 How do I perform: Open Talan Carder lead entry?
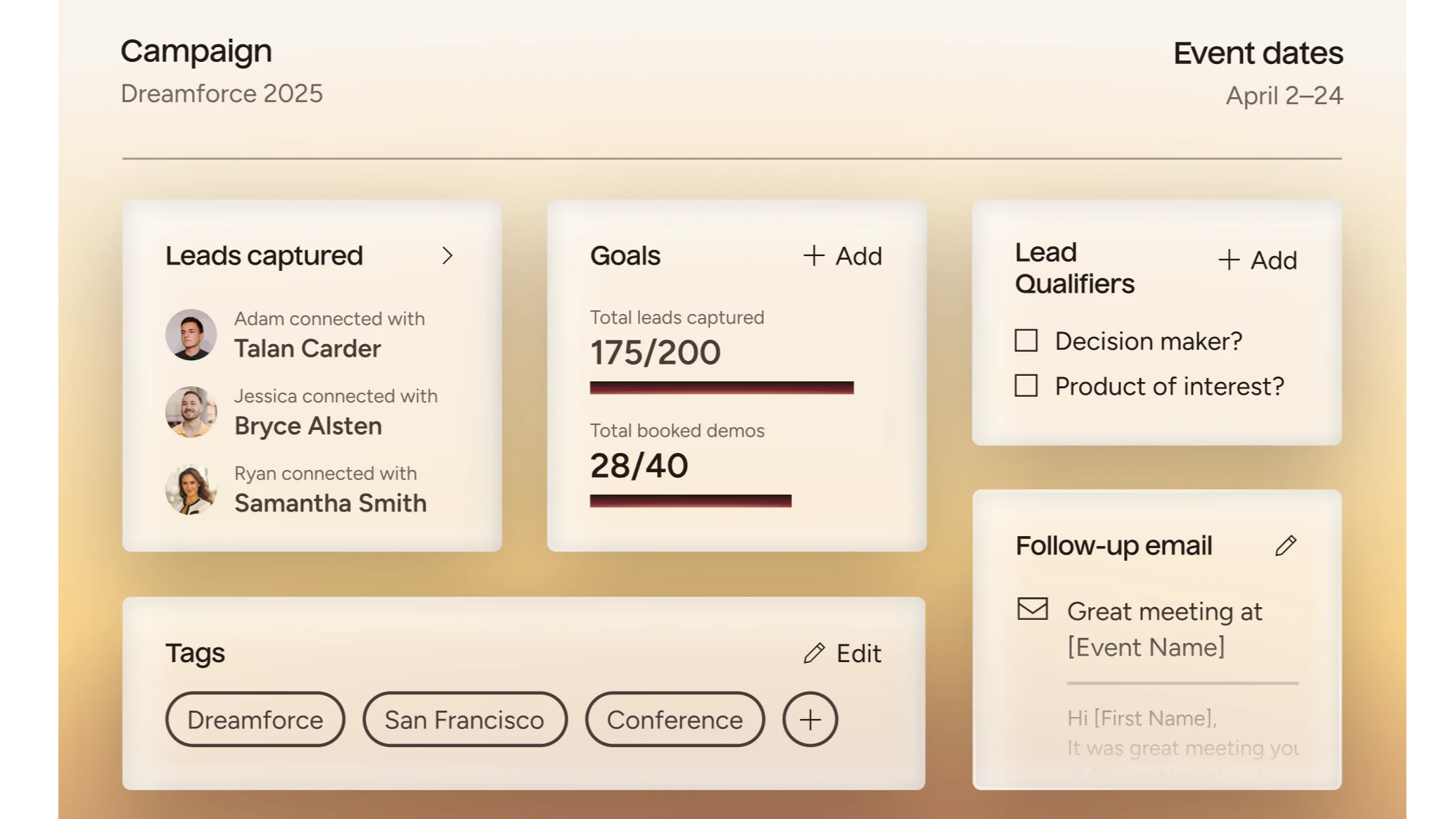point(307,349)
